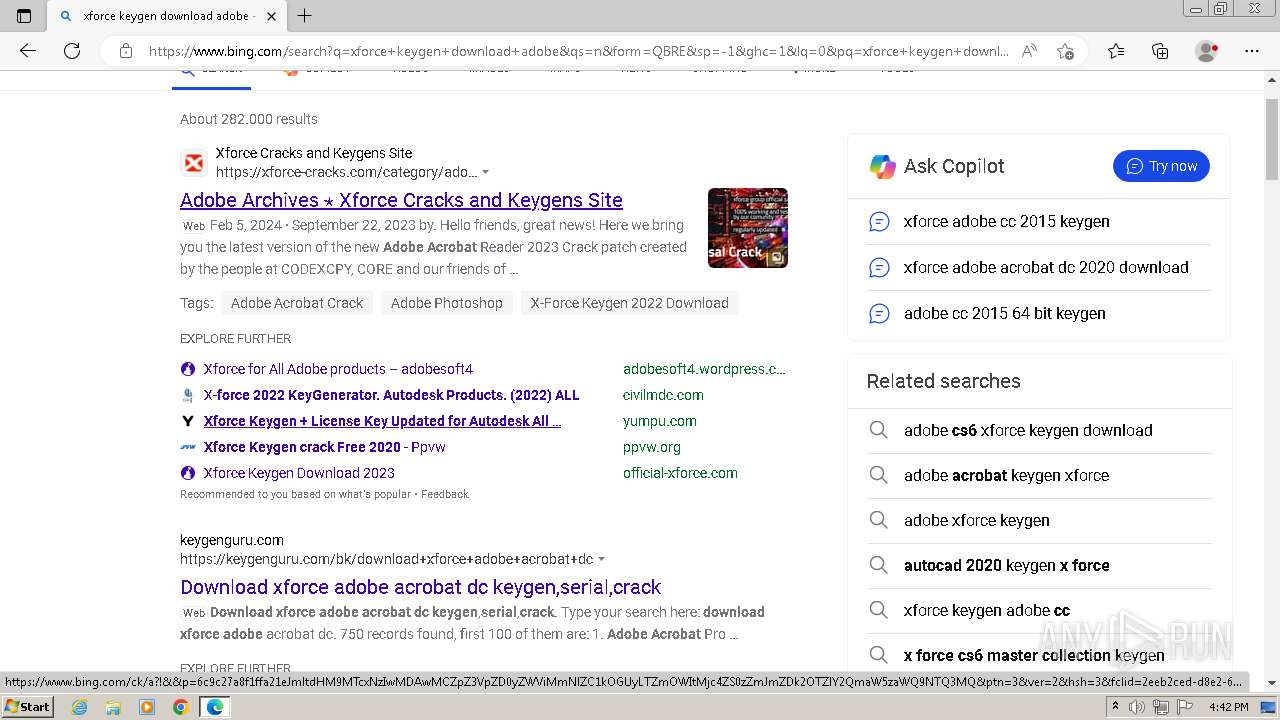Switch to Microsoft Edge taskbar button
1280x720 pixels.
[215, 707]
